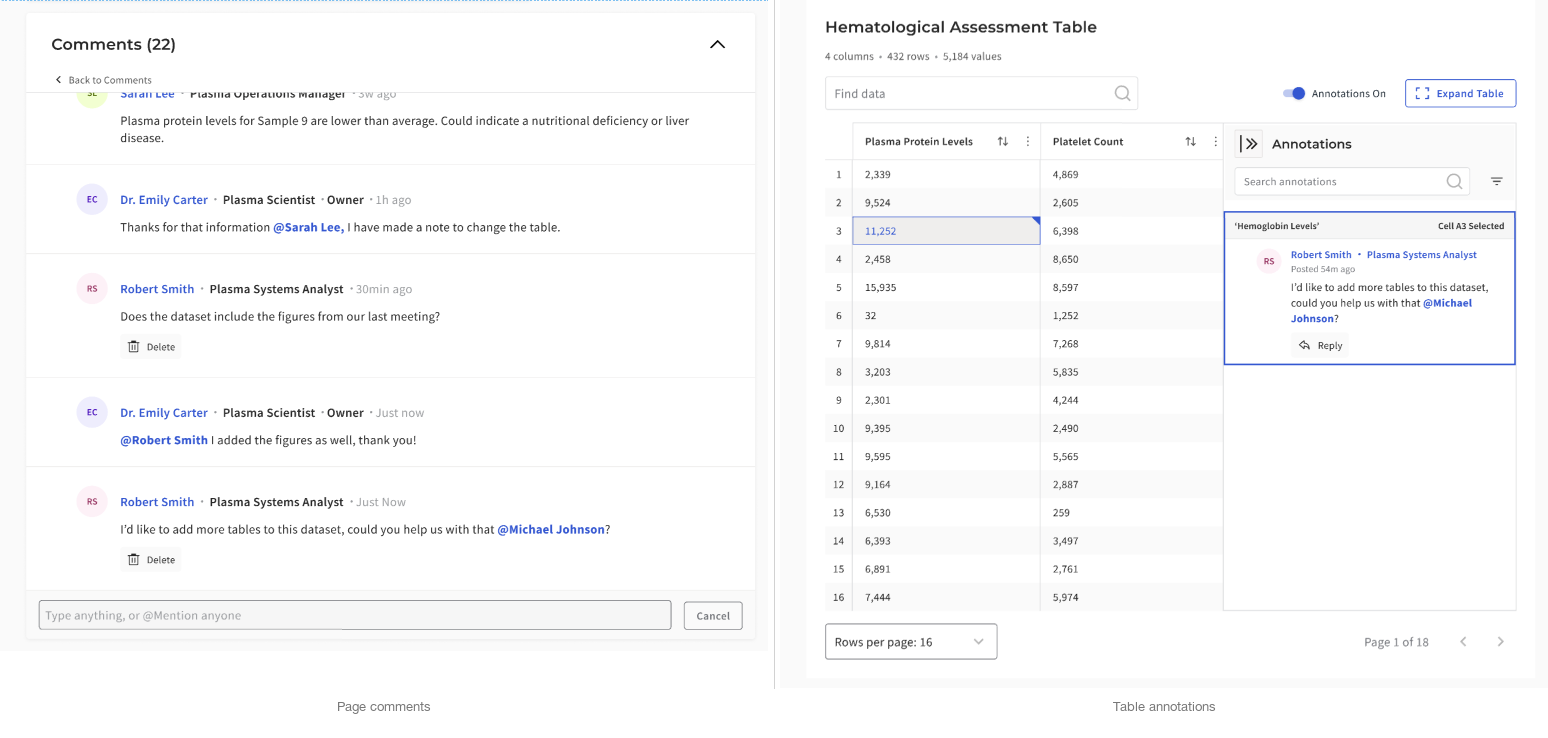Sort the Platelet Count column
The height and width of the screenshot is (738, 1548).
(x=1190, y=142)
